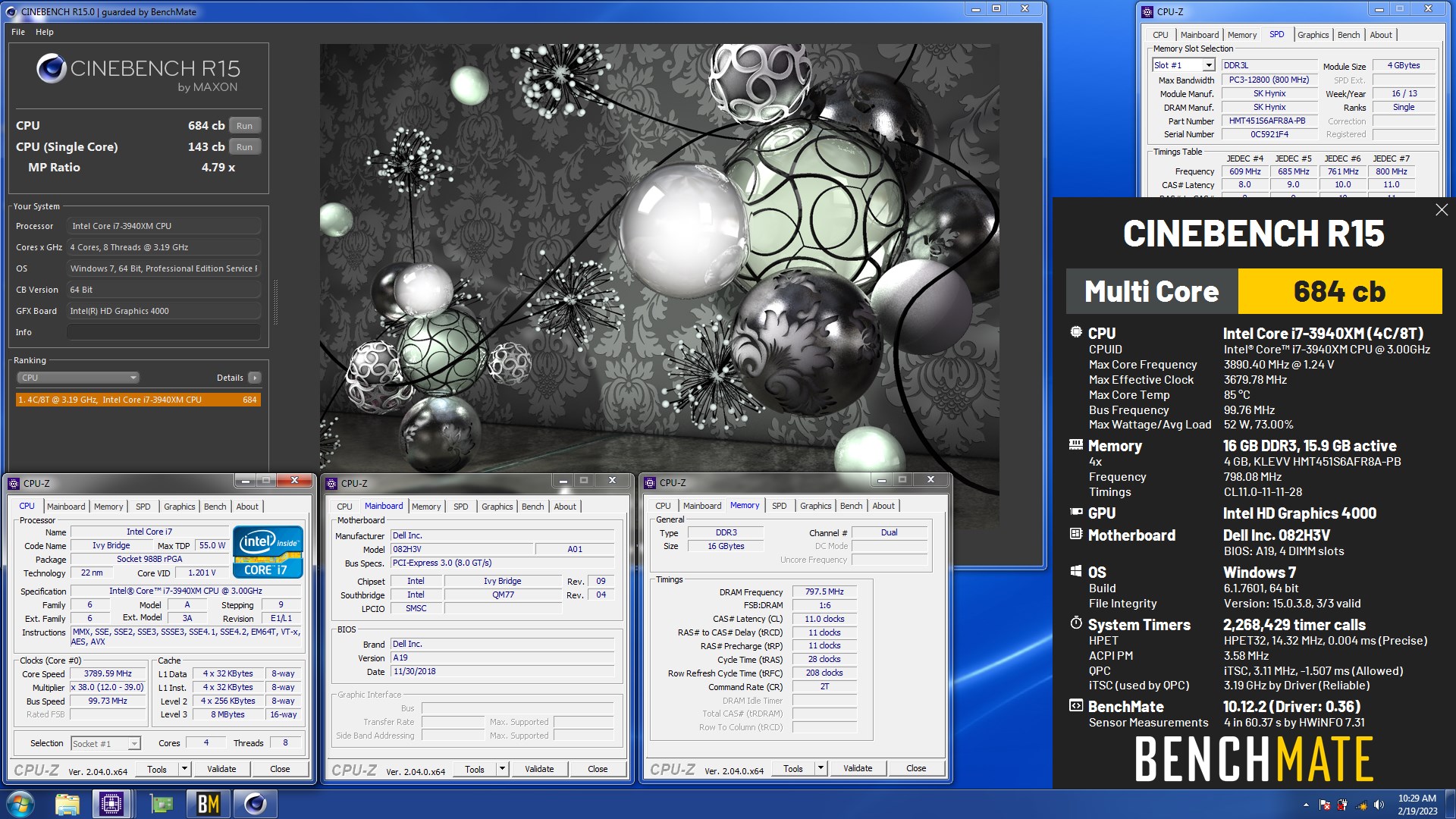Switch to Mainboard tab in CPU-Z CPU window

pyautogui.click(x=66, y=507)
